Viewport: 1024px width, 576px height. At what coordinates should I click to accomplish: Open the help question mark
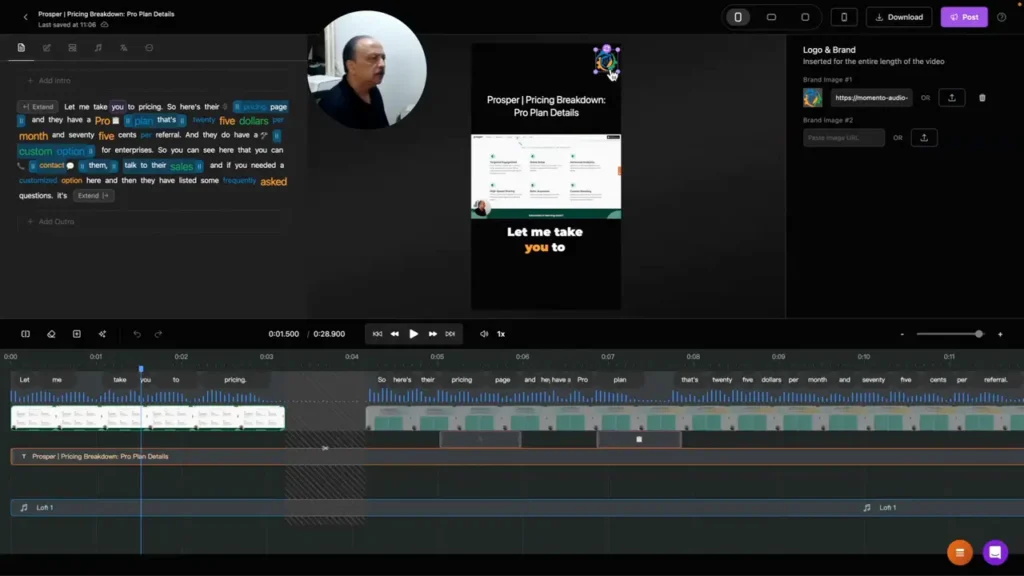coord(1002,18)
